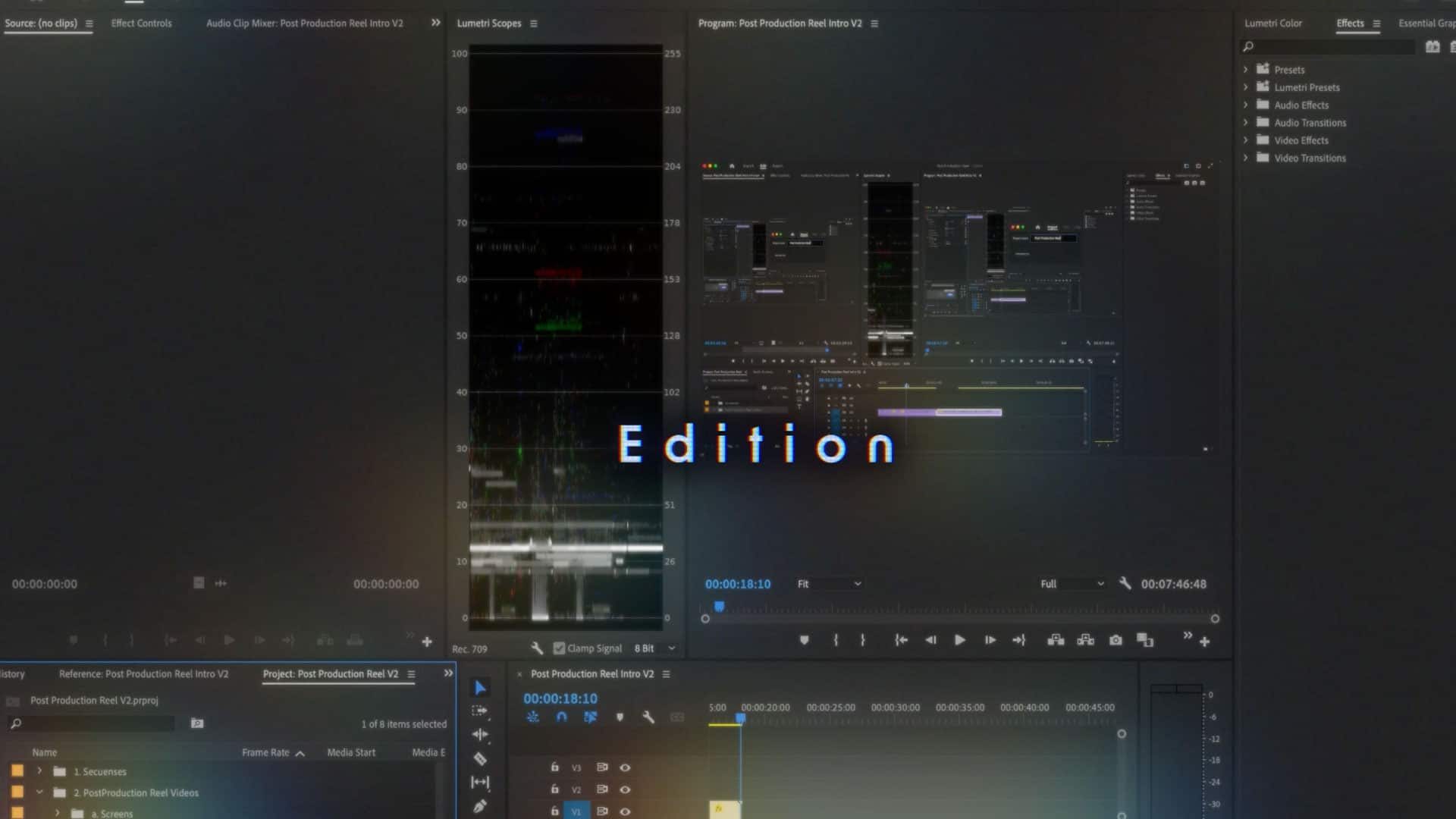1456x819 pixels.
Task: Click the Export Frame camera icon
Action: coord(1116,641)
